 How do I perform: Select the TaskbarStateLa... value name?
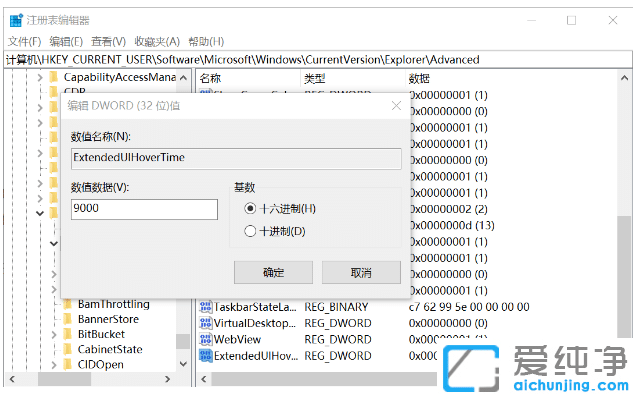pos(255,307)
